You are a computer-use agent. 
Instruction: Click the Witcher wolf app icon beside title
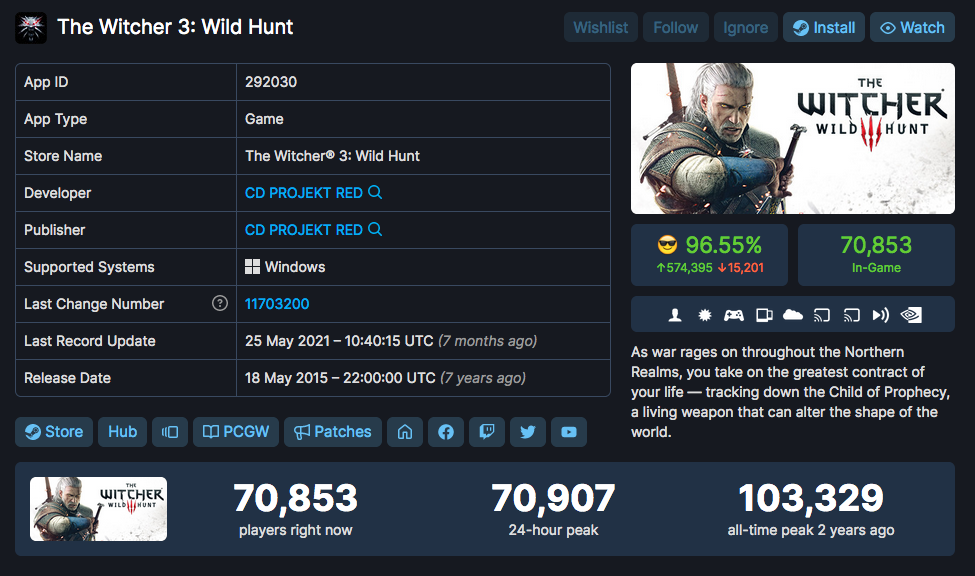point(31,28)
